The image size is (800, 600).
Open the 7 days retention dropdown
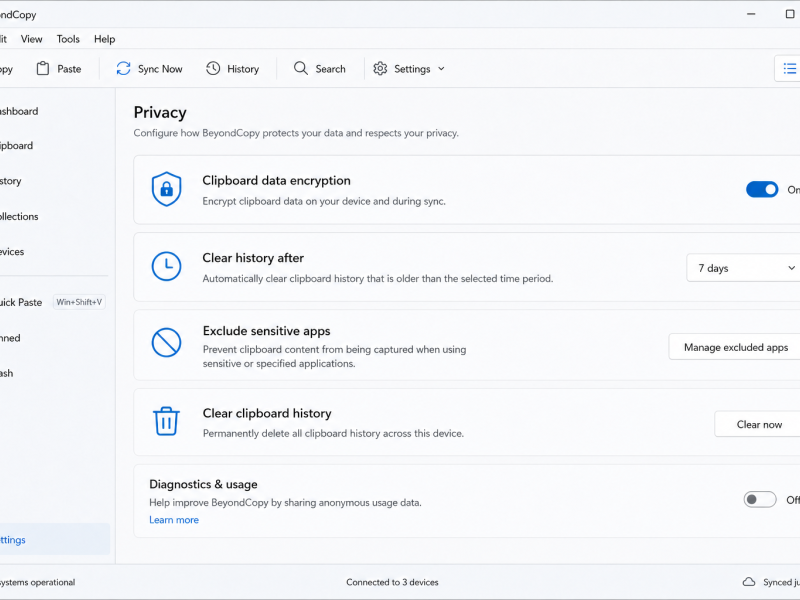[x=743, y=268]
